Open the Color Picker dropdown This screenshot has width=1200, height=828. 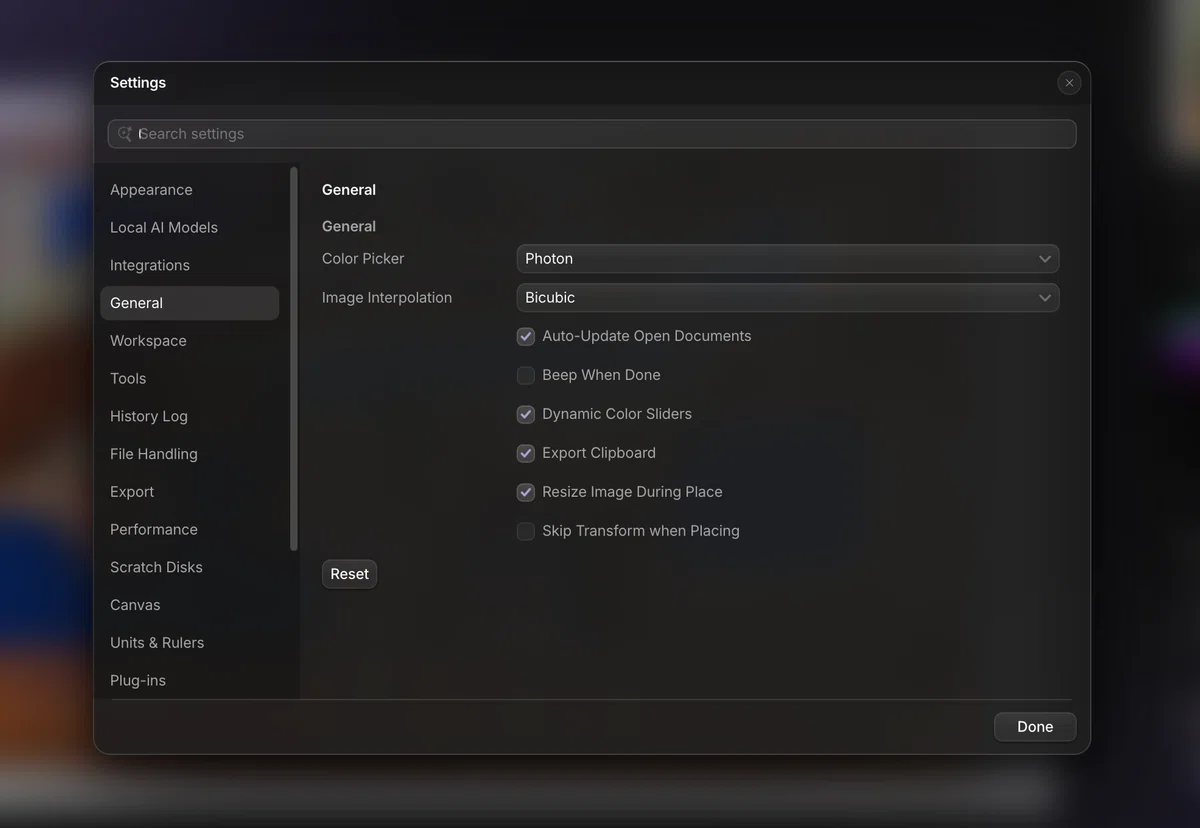(788, 259)
